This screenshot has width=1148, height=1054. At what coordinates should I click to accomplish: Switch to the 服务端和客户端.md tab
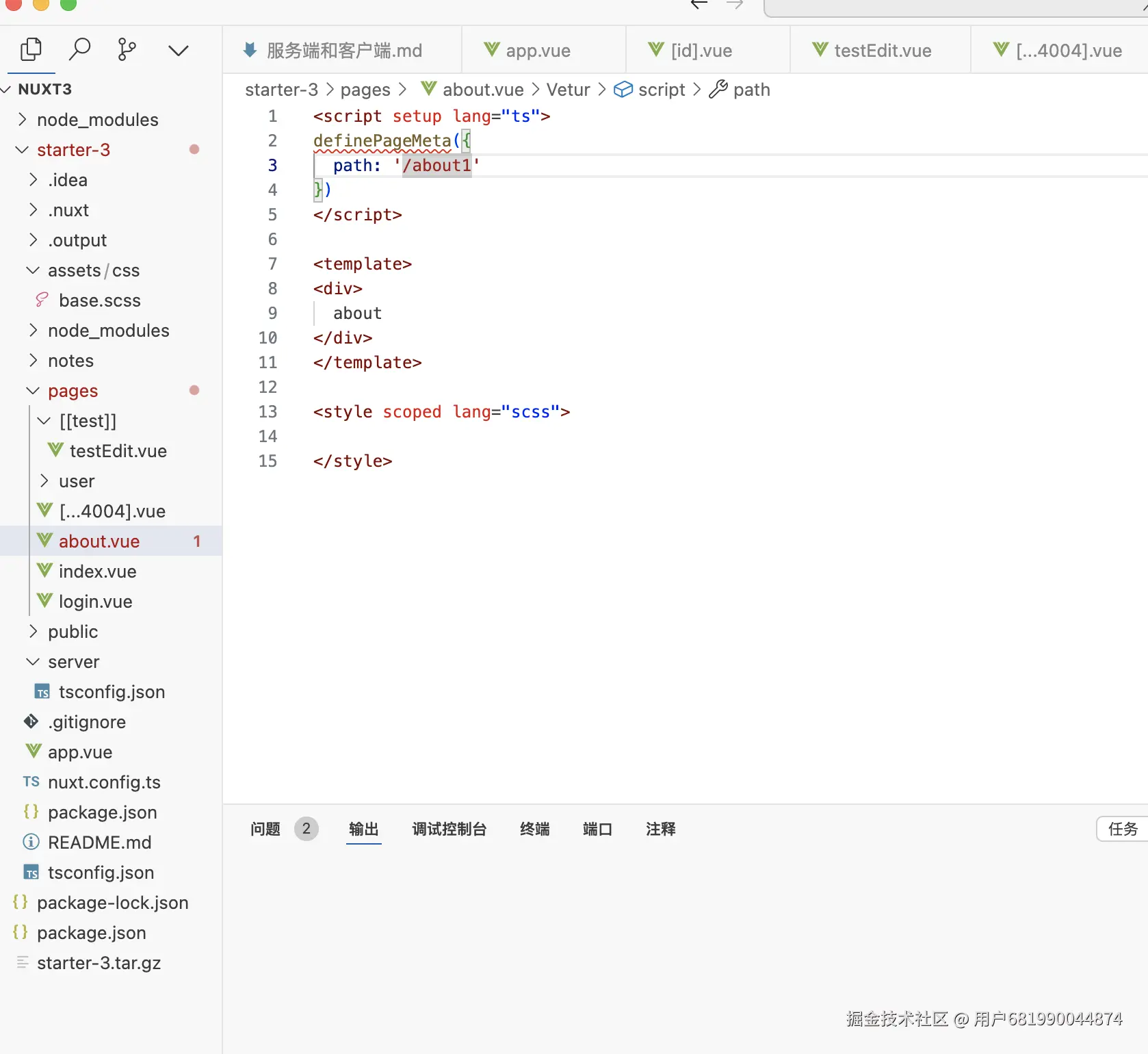(x=343, y=51)
